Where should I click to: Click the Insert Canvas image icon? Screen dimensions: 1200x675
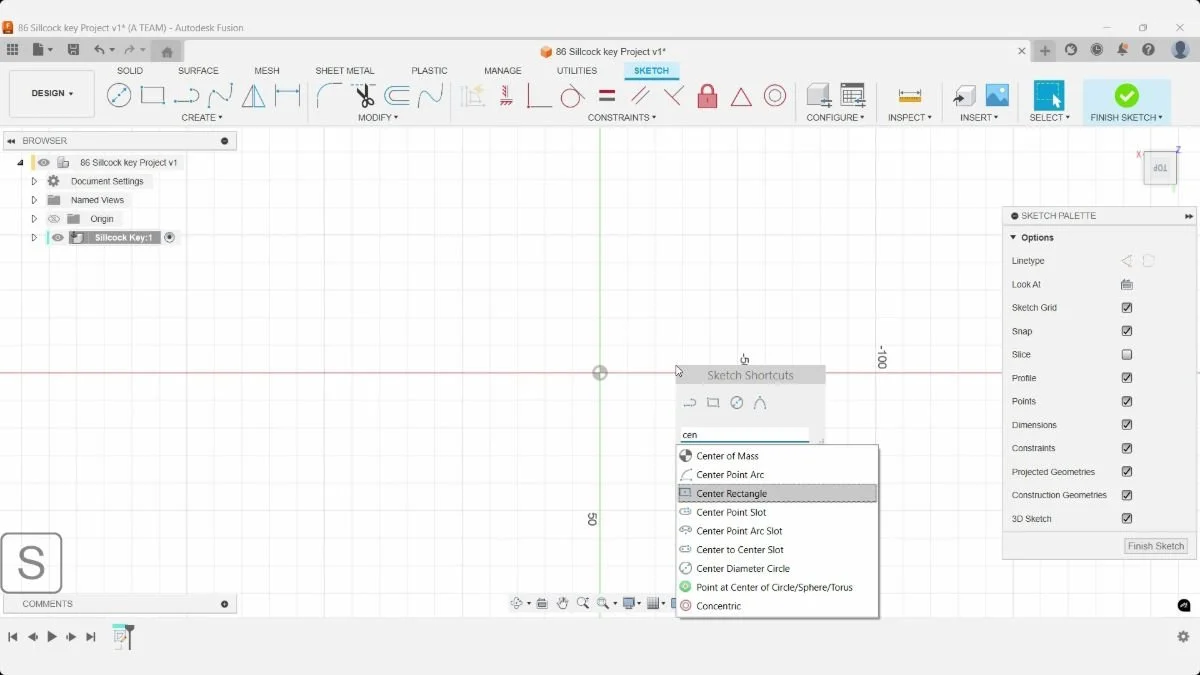pyautogui.click(x=997, y=95)
